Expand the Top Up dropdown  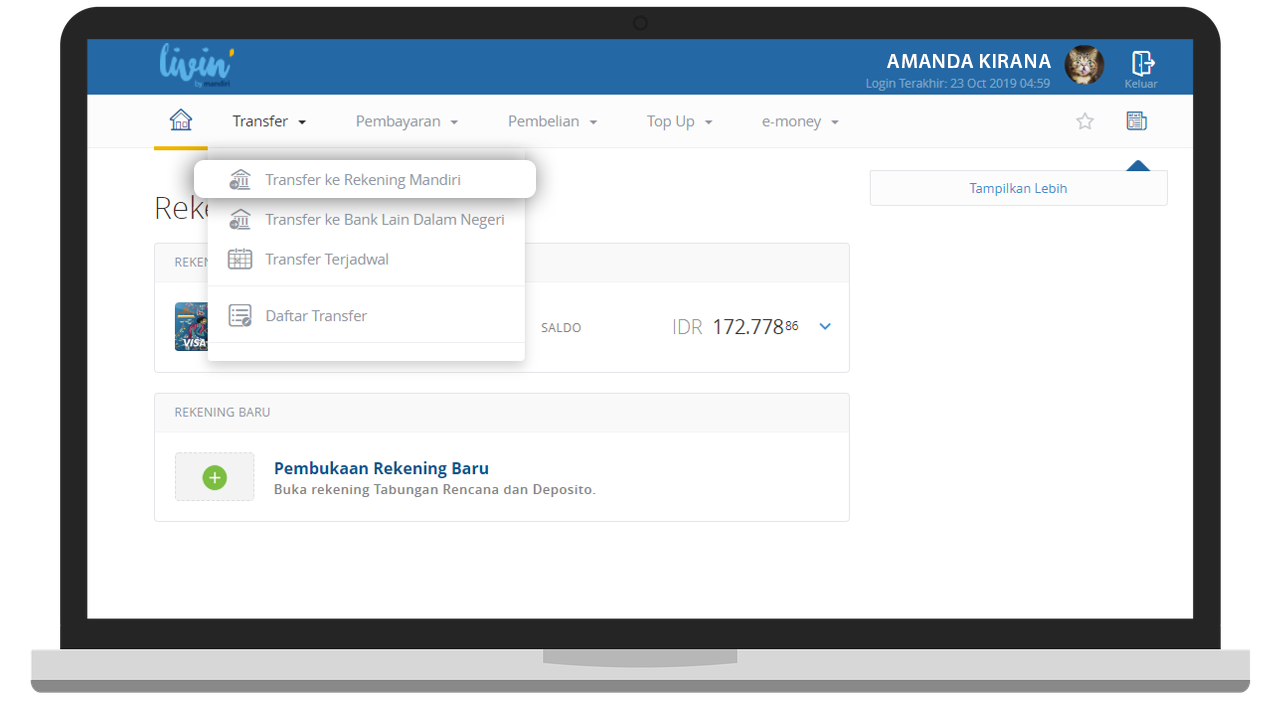point(679,121)
